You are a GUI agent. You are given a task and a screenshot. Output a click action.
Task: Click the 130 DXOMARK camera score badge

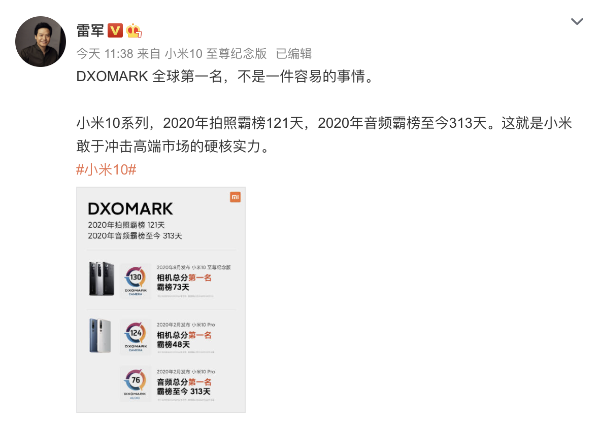coord(135,280)
